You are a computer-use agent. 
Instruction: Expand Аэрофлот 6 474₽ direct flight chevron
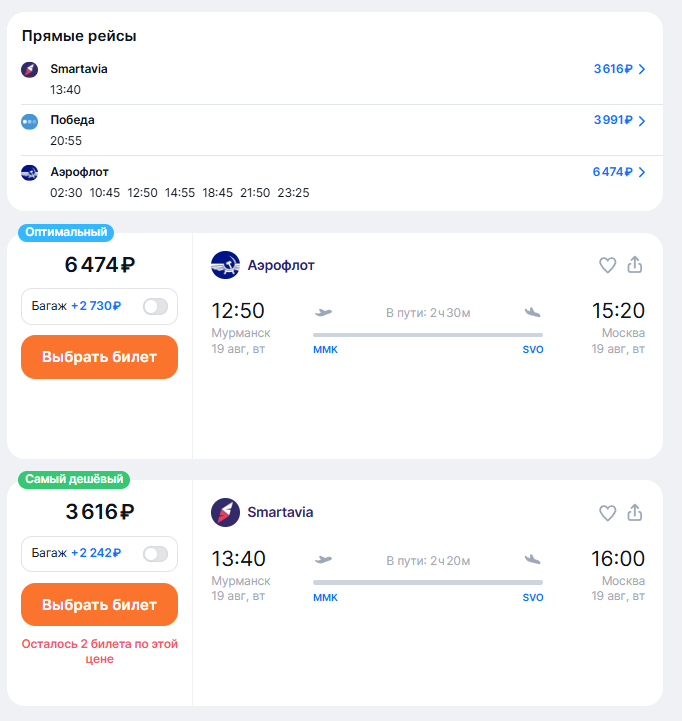[642, 172]
